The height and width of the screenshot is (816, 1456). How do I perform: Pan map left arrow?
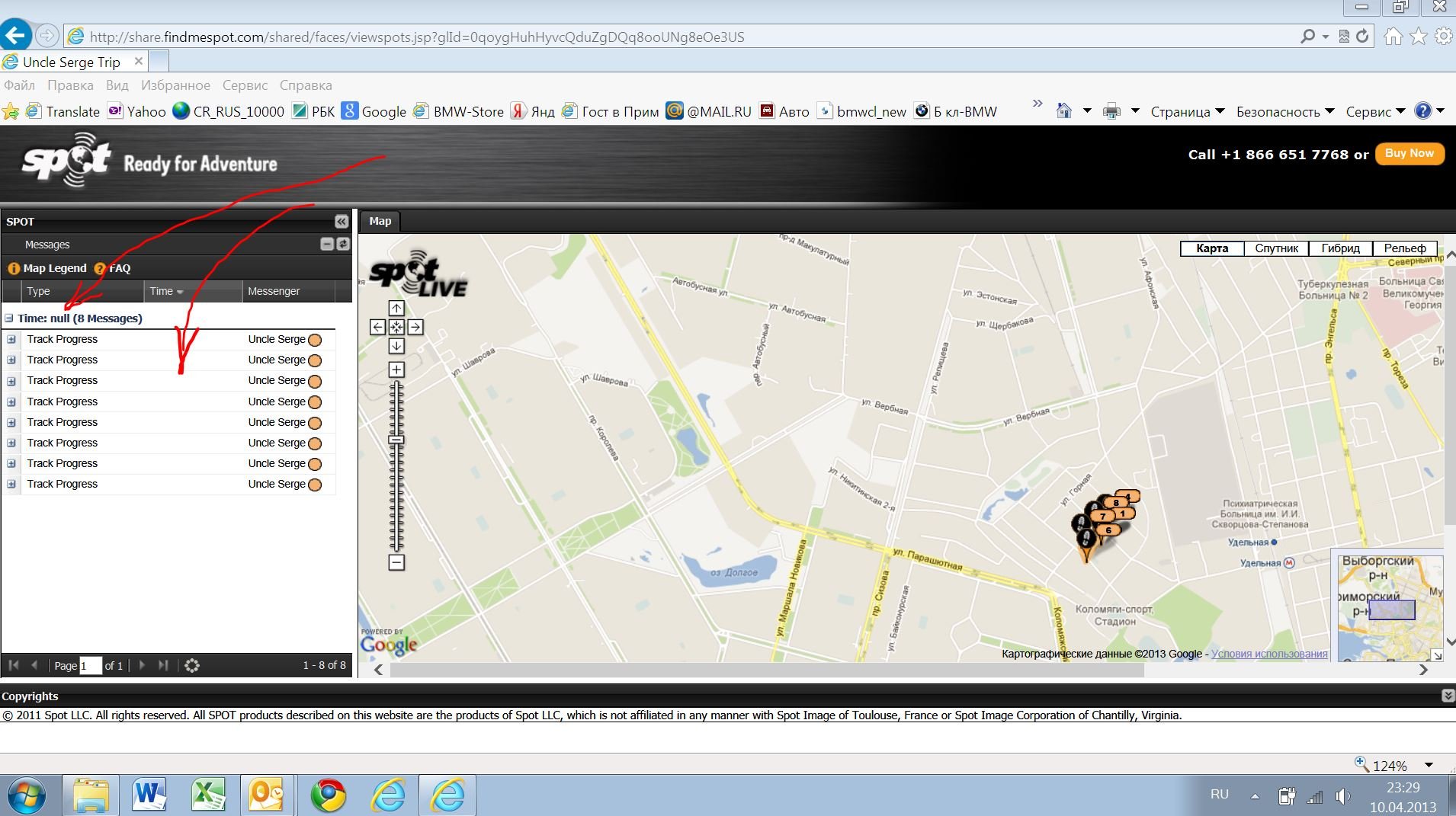(377, 327)
